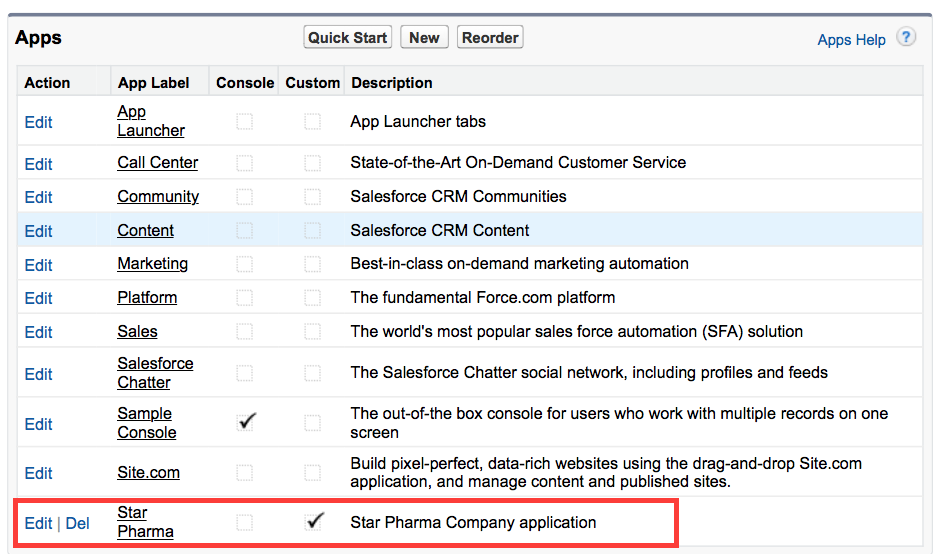Screen dimensions: 946x554
Task: Click 'The fundamental Force.com platform' text
Action: pos(483,298)
